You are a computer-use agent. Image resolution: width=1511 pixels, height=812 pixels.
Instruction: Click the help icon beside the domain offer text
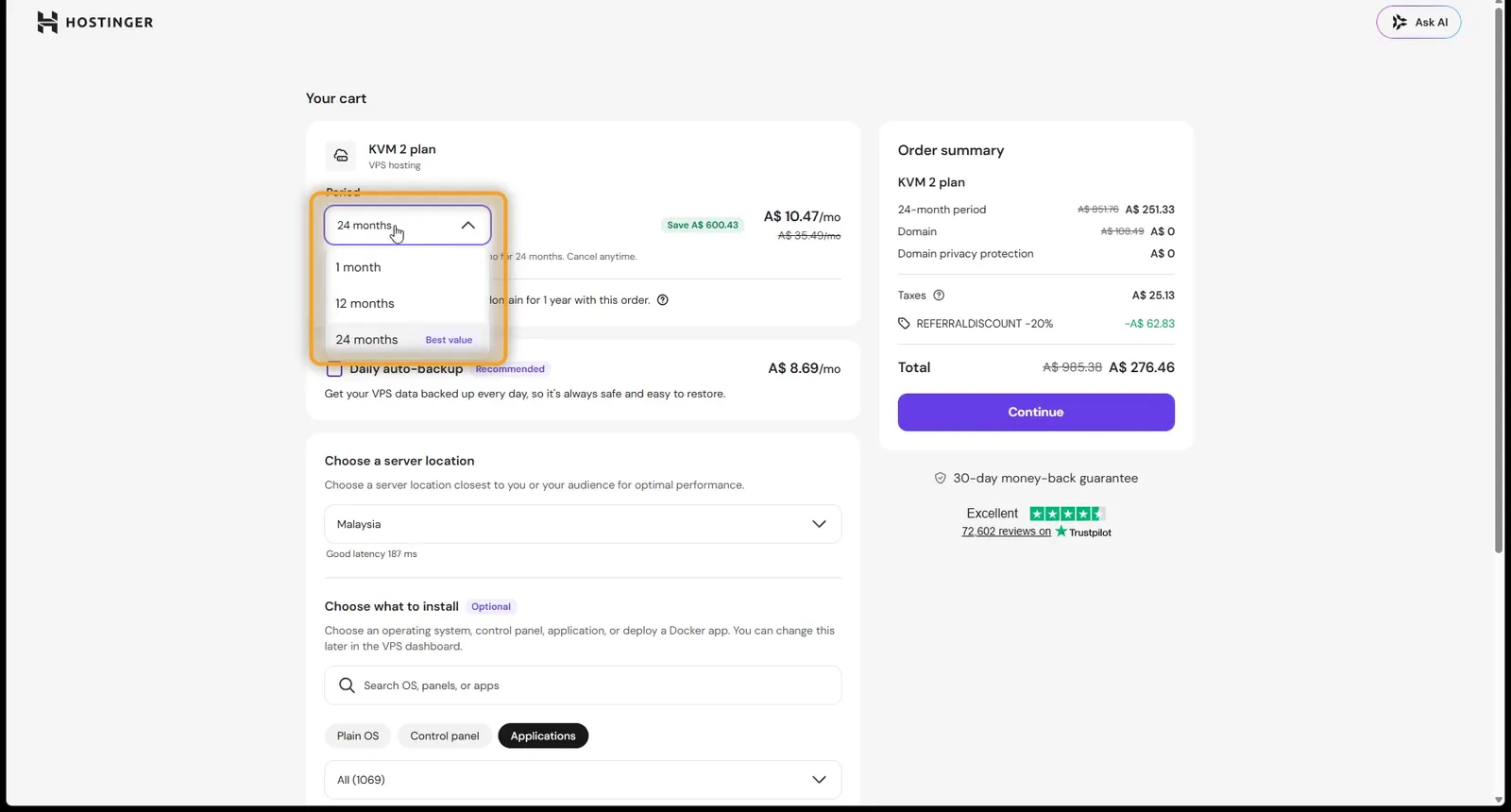click(x=663, y=300)
